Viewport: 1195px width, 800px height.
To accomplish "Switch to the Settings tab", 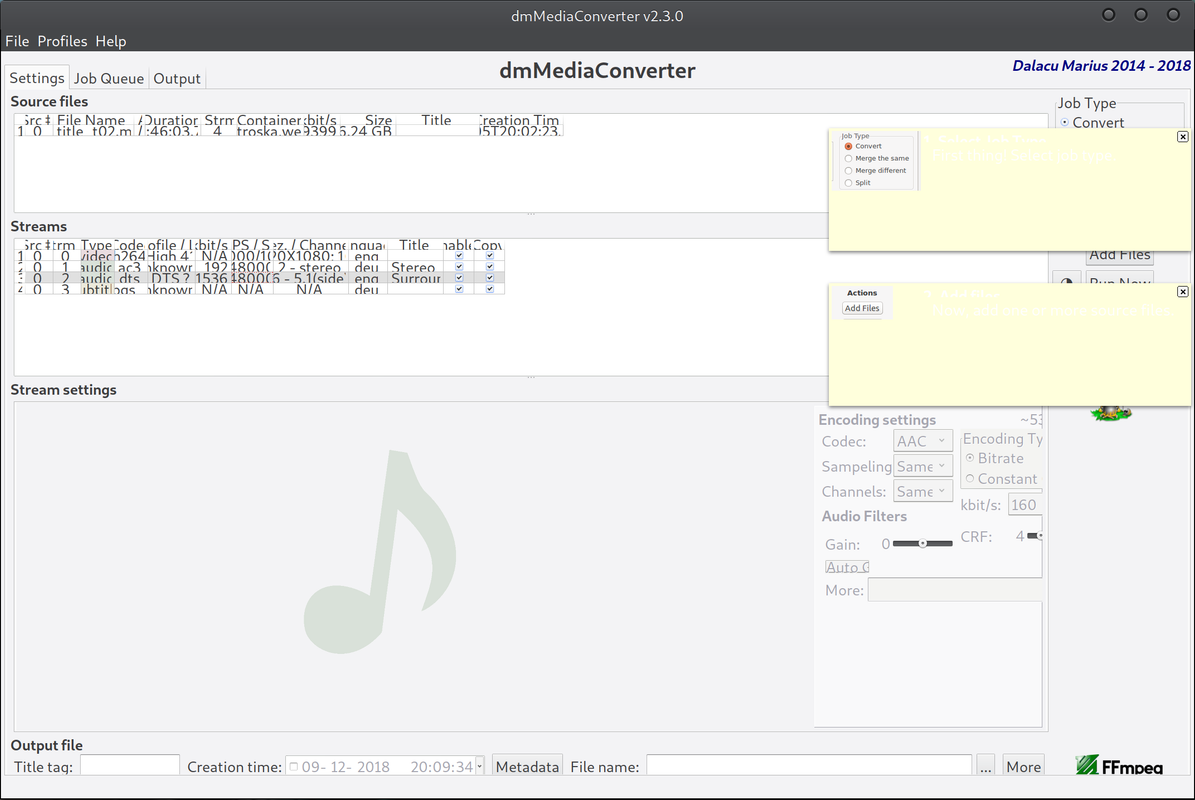I will tap(37, 78).
